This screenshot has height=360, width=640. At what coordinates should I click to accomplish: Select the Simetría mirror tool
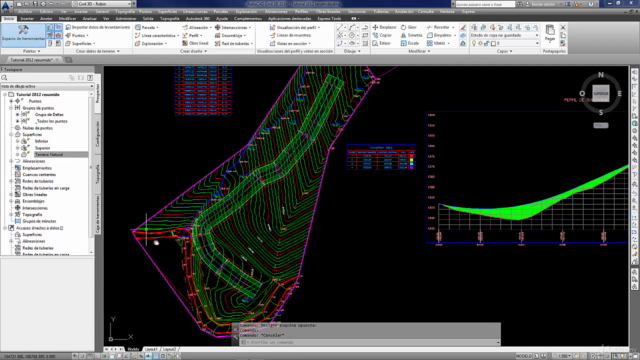coord(411,36)
